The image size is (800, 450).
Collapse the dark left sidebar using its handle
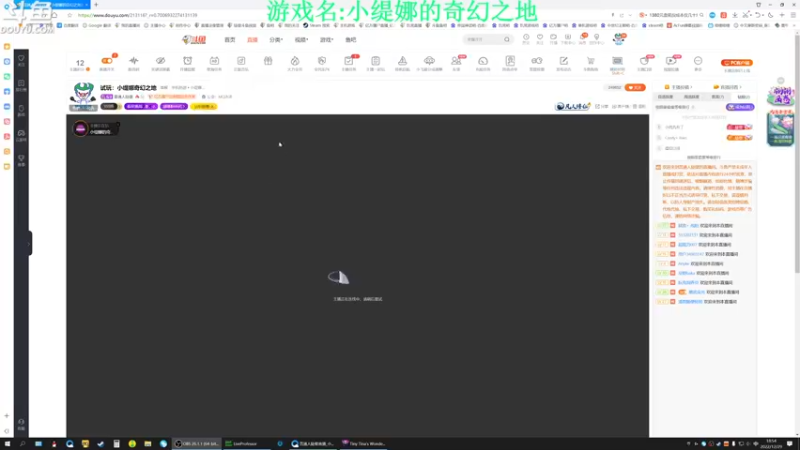click(x=30, y=243)
